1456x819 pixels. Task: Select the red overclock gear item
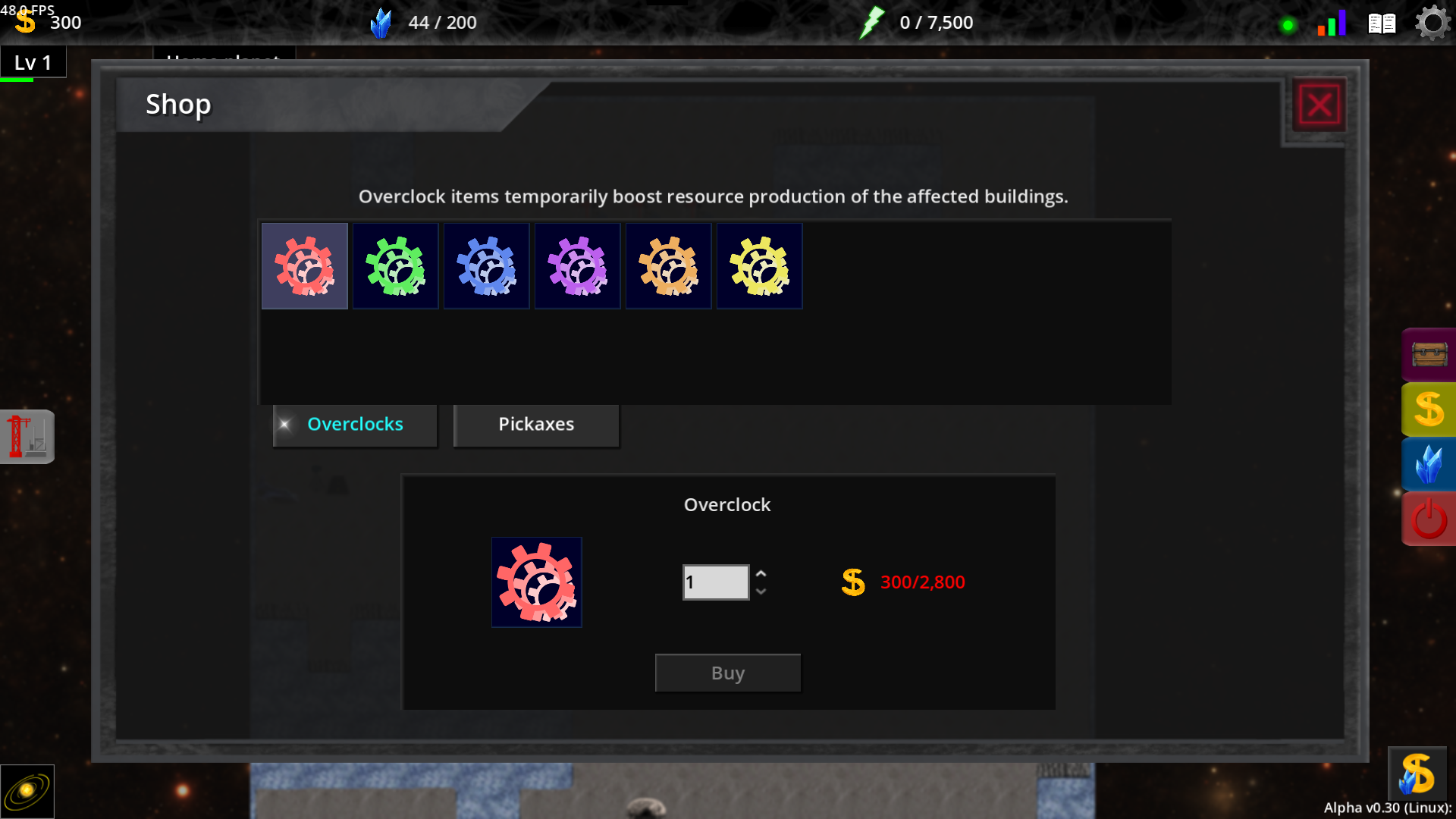(305, 266)
